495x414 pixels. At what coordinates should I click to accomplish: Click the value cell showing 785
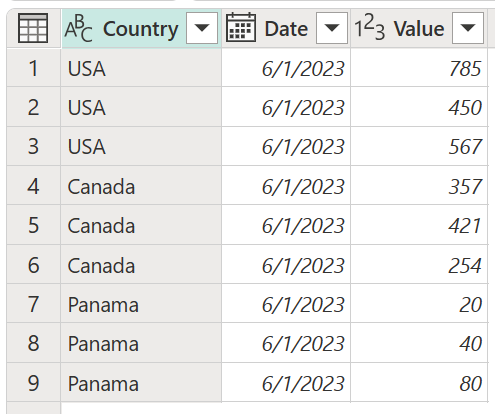coord(419,68)
